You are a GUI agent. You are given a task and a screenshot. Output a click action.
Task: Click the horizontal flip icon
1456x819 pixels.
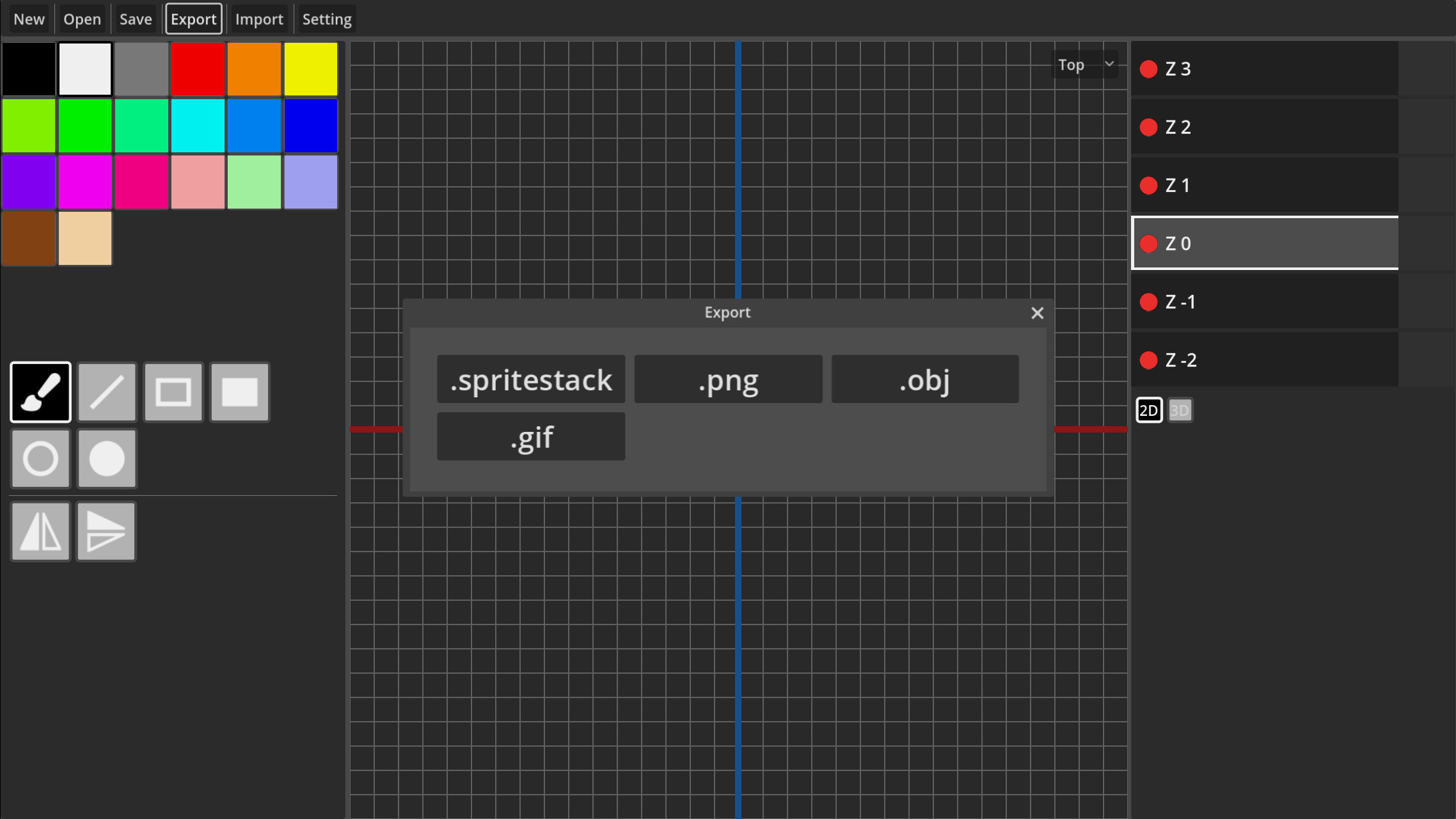(x=40, y=531)
